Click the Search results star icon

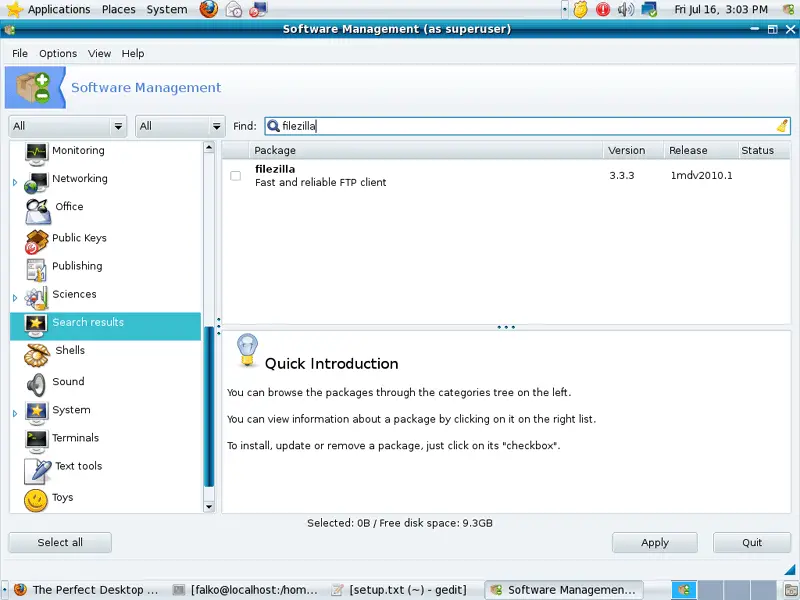(x=36, y=326)
